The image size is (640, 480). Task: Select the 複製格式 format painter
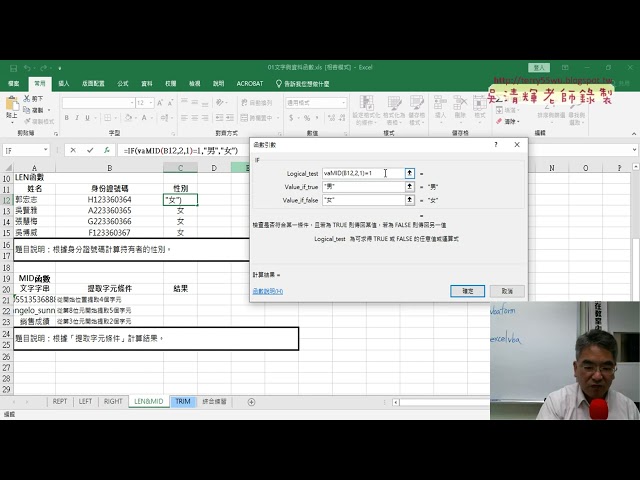point(39,121)
